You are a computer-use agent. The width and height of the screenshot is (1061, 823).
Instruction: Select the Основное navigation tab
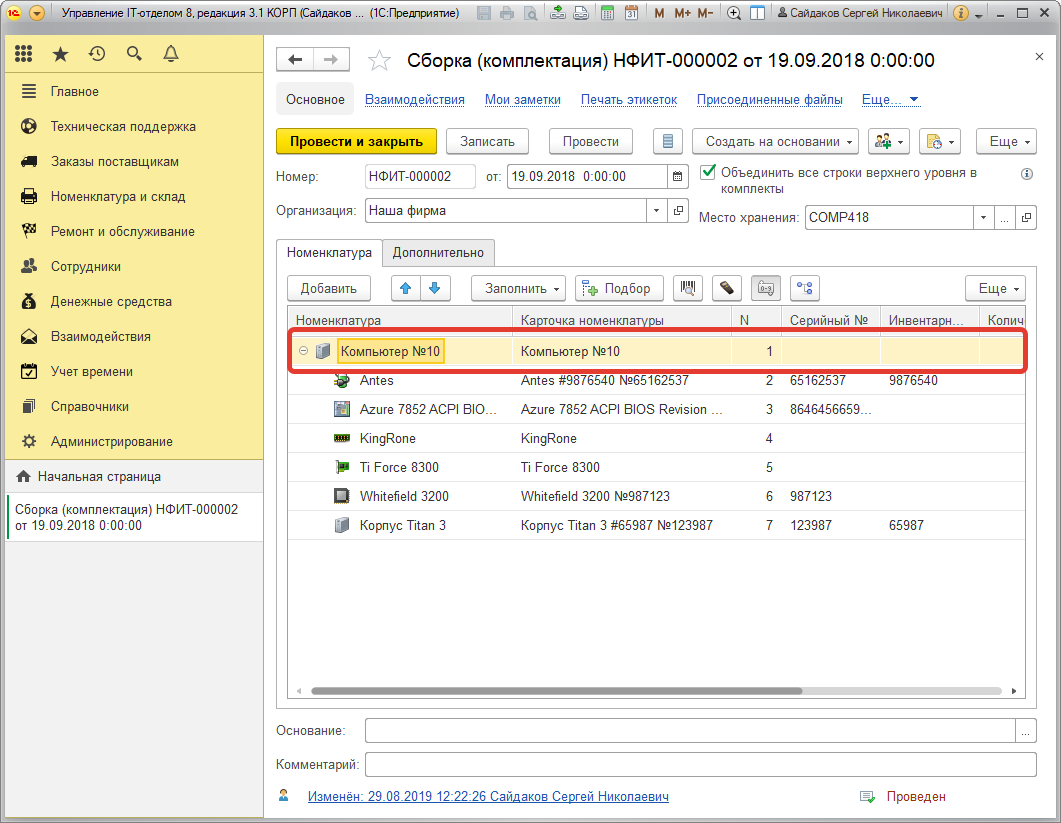point(315,99)
